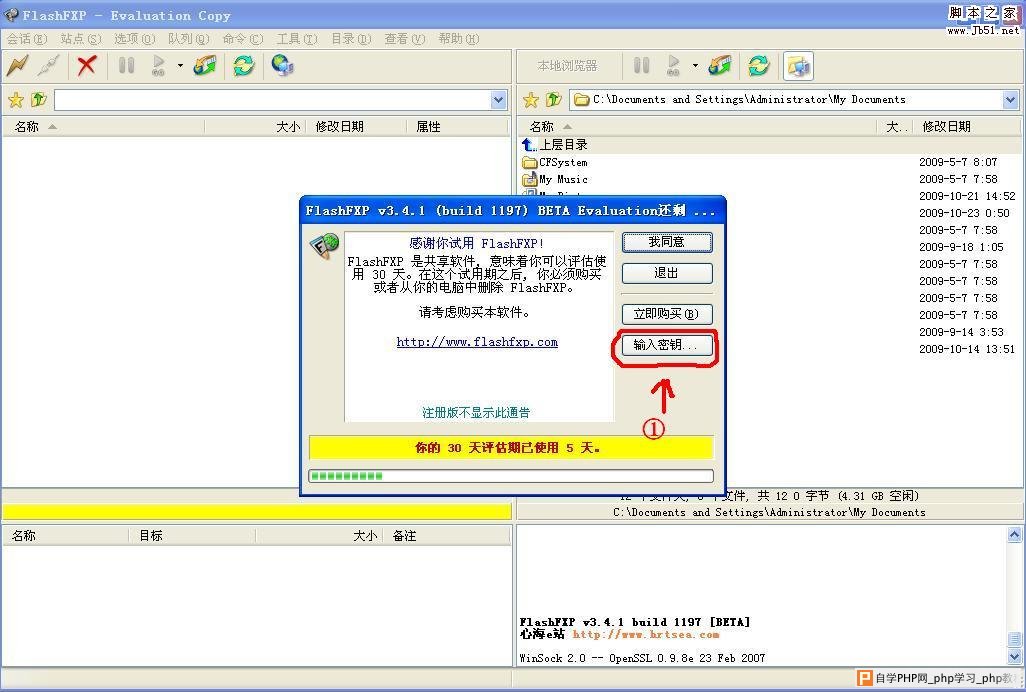Viewport: 1026px width, 692px height.
Task: Click log scrollbar up arrow
Action: point(1014,534)
